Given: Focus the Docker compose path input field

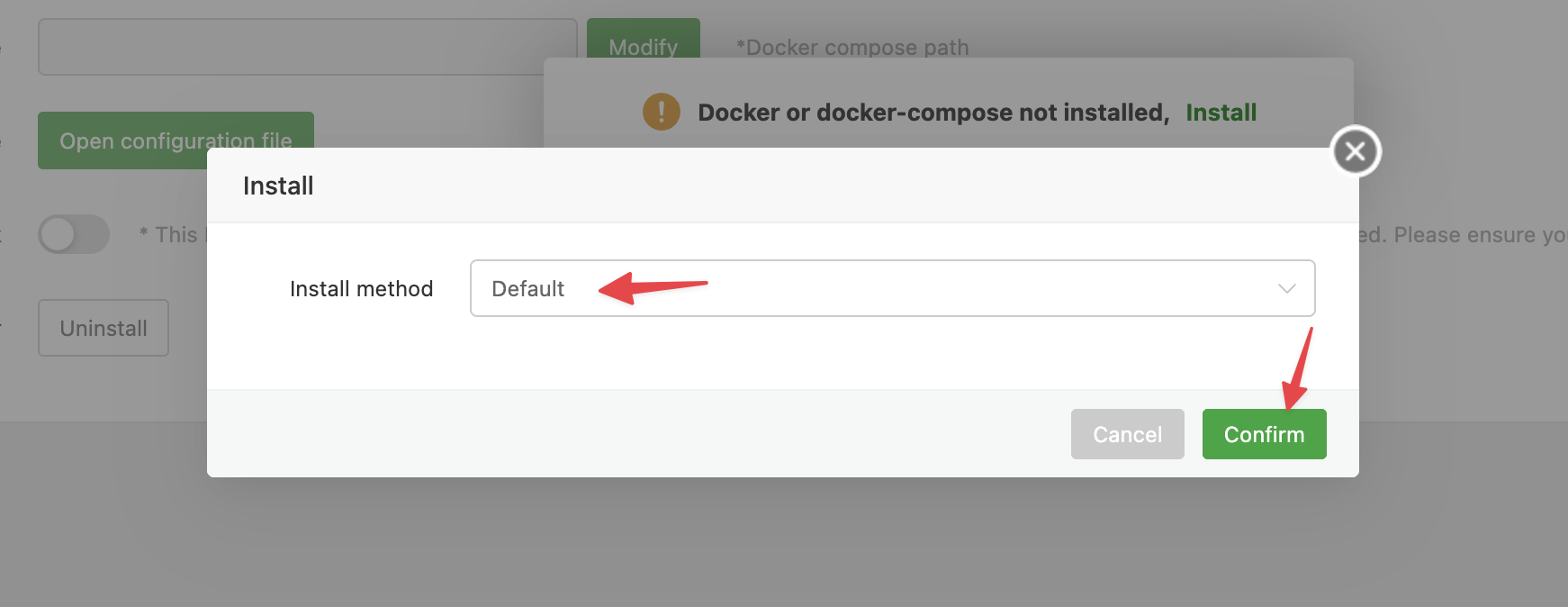Looking at the screenshot, I should click(307, 47).
